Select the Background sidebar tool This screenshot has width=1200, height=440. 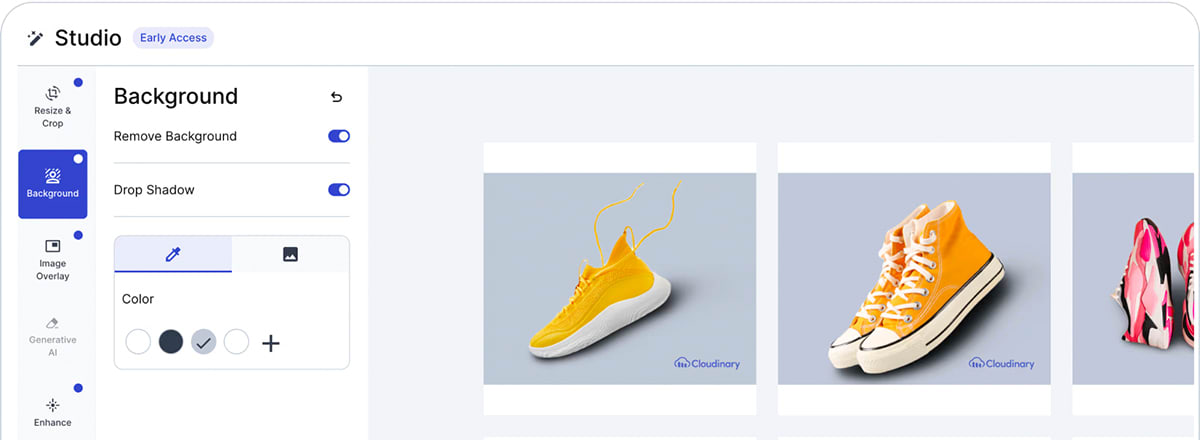coord(52,184)
